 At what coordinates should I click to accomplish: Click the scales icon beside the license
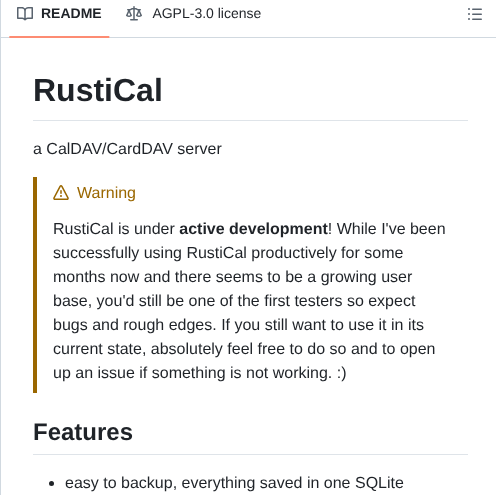134,14
